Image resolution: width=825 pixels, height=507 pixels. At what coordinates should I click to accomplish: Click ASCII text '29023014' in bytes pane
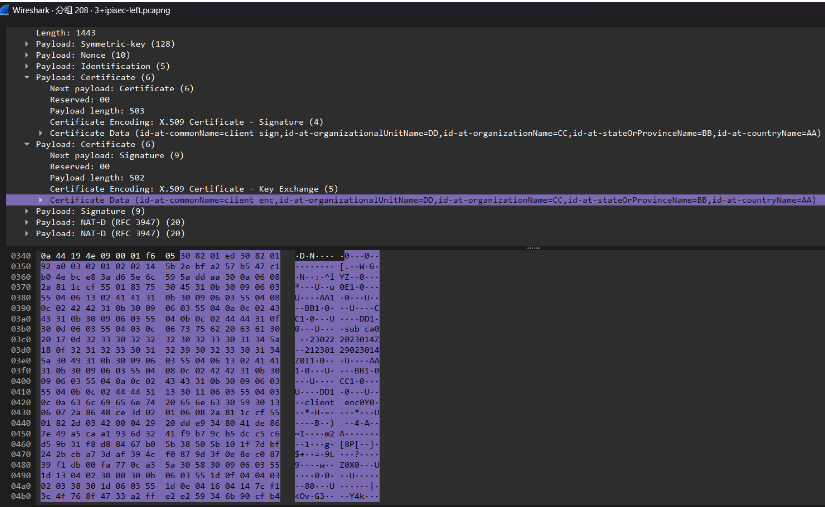pos(359,350)
